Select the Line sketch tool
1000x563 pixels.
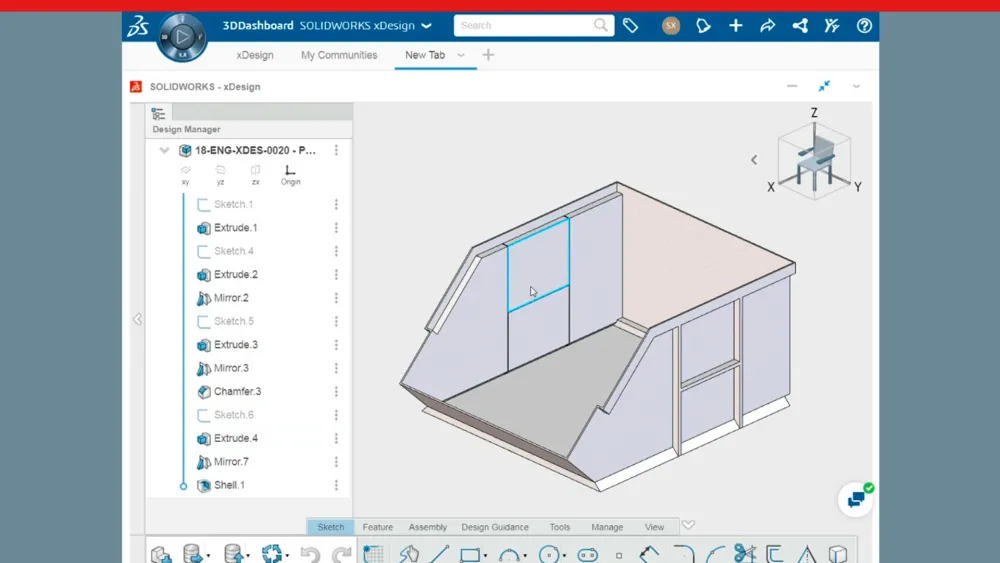[x=439, y=554]
